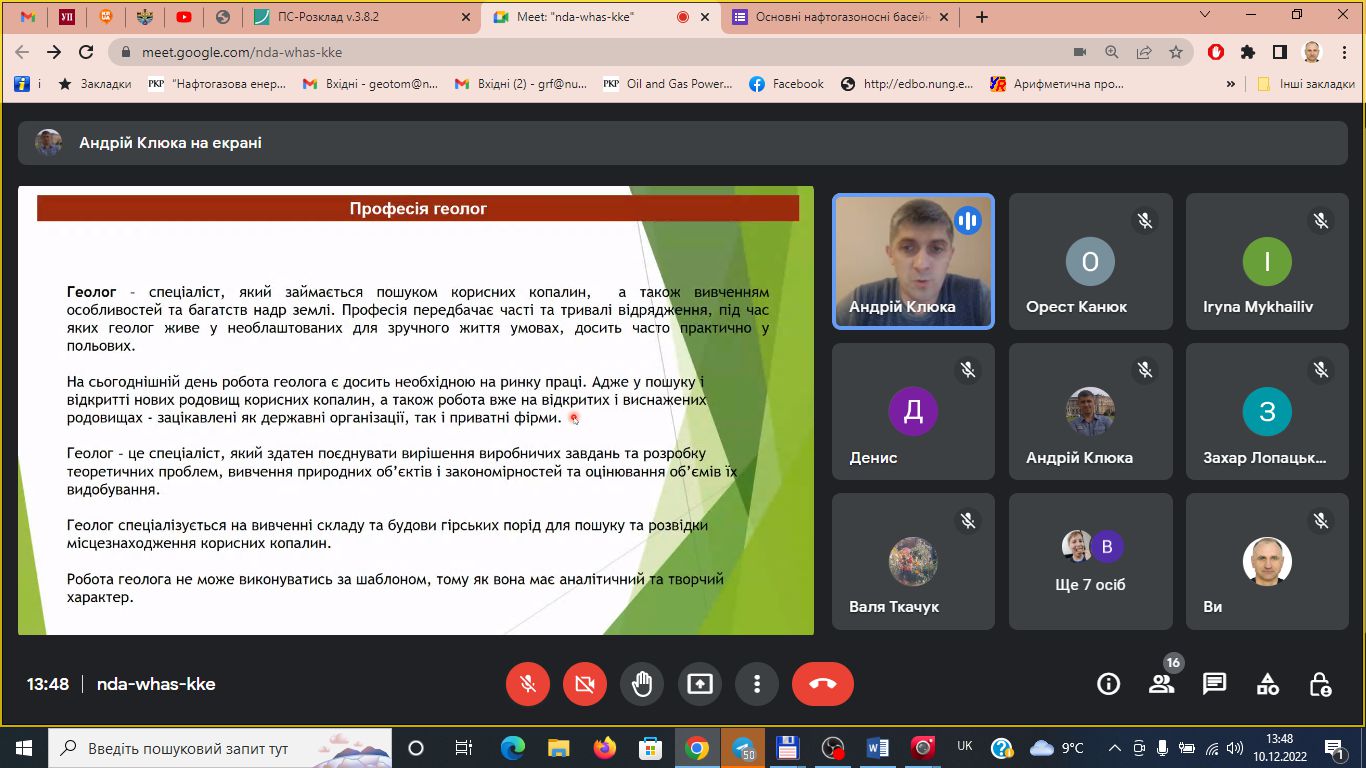
Task: Click the camera permission icon in address bar
Action: (1080, 52)
